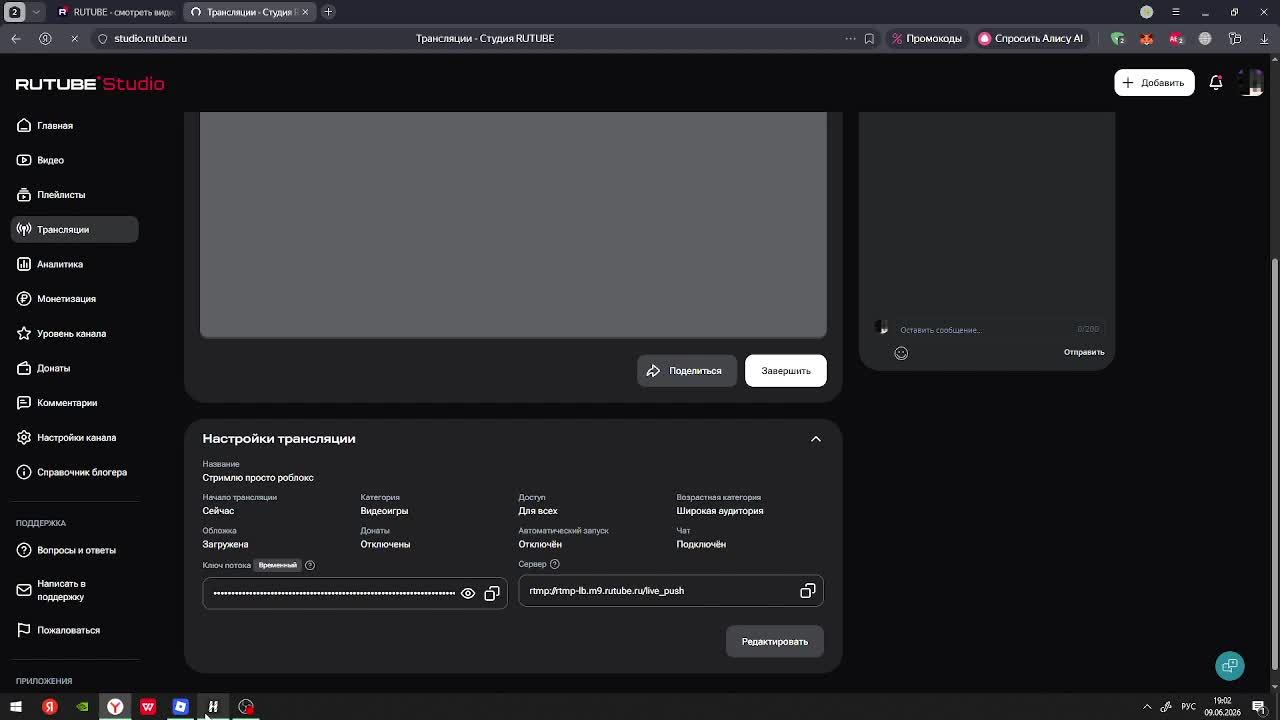Go back in the browser

(16, 38)
